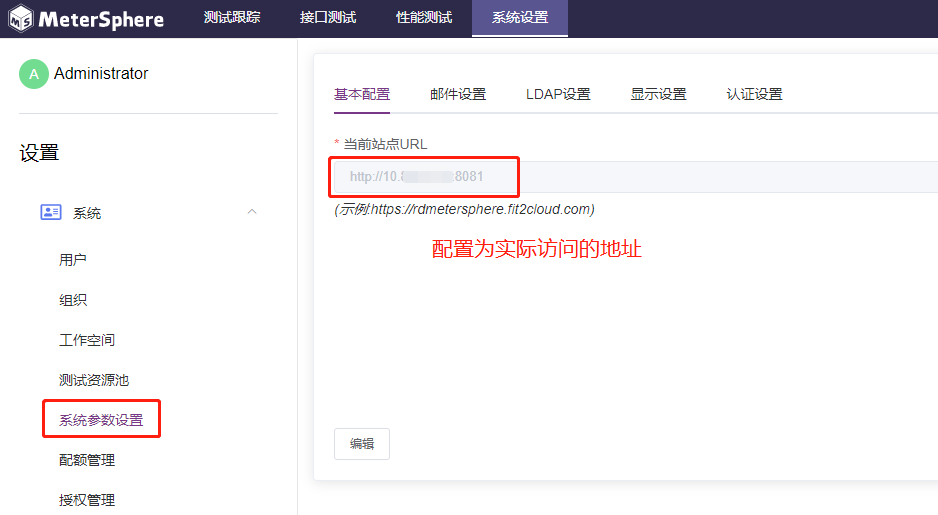
Task: Switch to the 邮件设置 tab
Action: coord(458,95)
